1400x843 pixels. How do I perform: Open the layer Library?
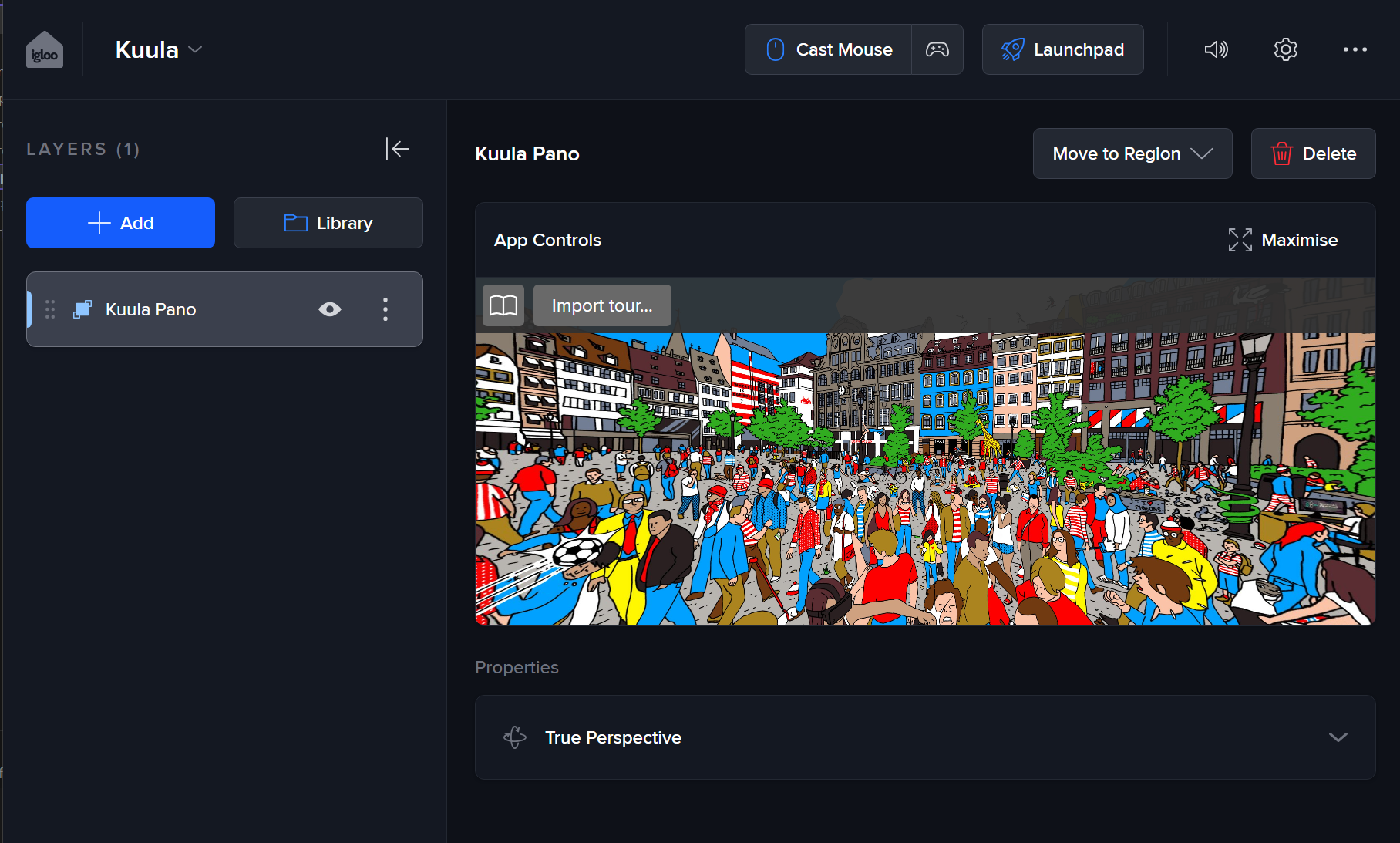click(x=328, y=223)
